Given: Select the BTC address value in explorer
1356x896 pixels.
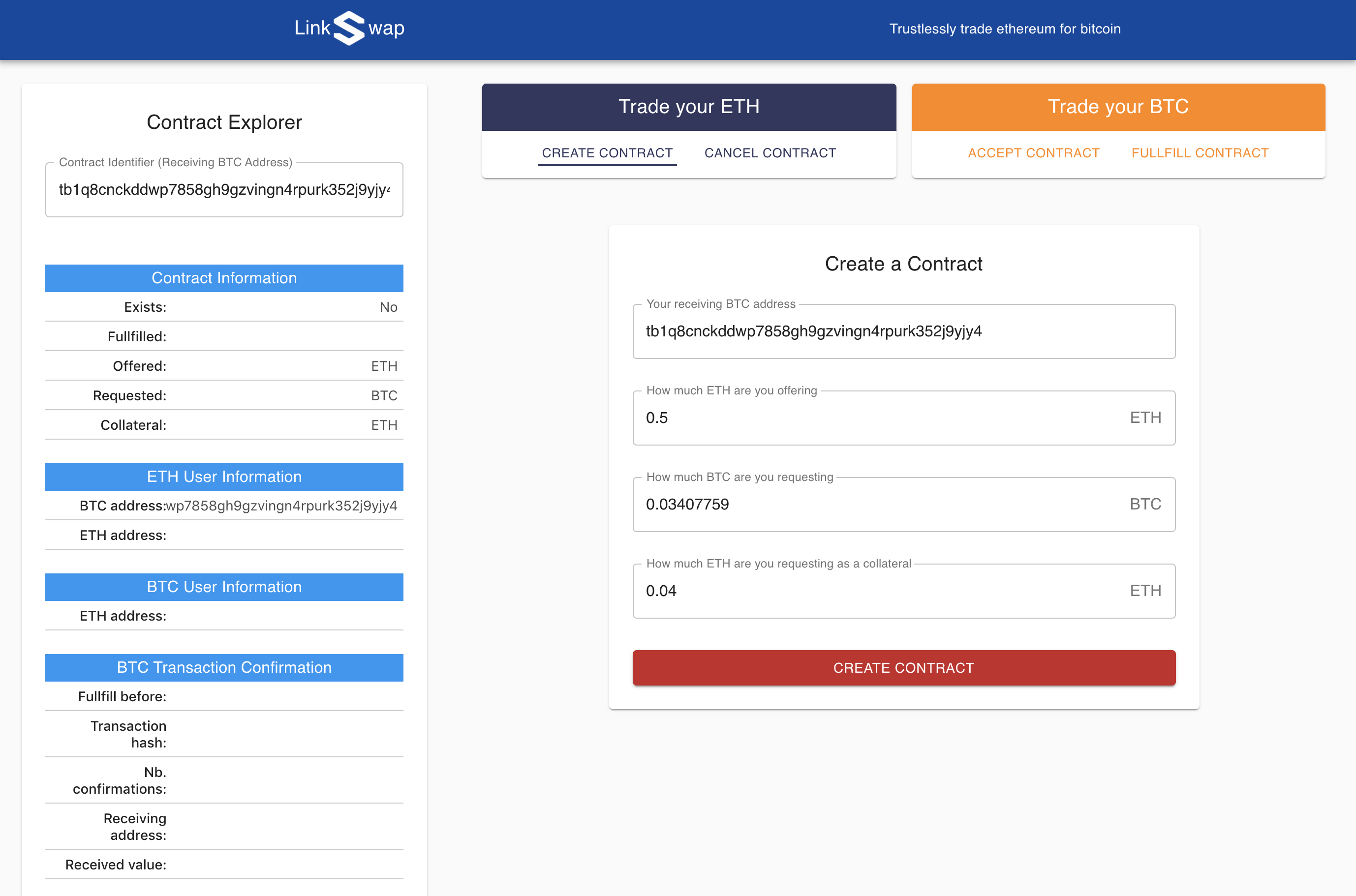Looking at the screenshot, I should pos(281,506).
